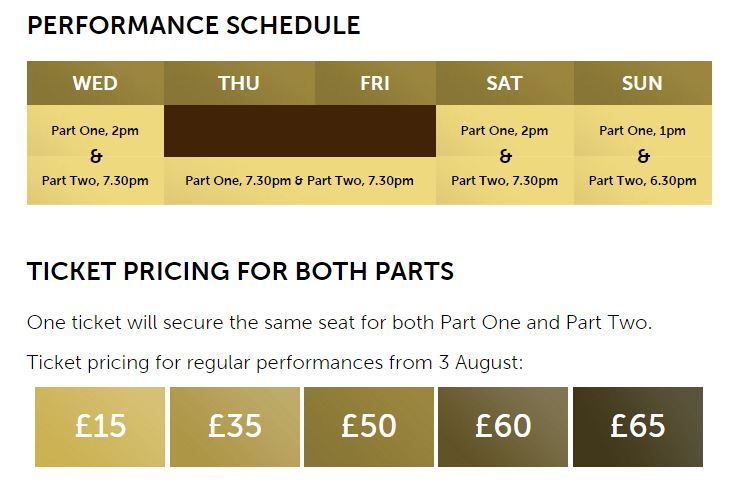Choose the £50 ticket price tile
The image size is (738, 488).
click(369, 427)
